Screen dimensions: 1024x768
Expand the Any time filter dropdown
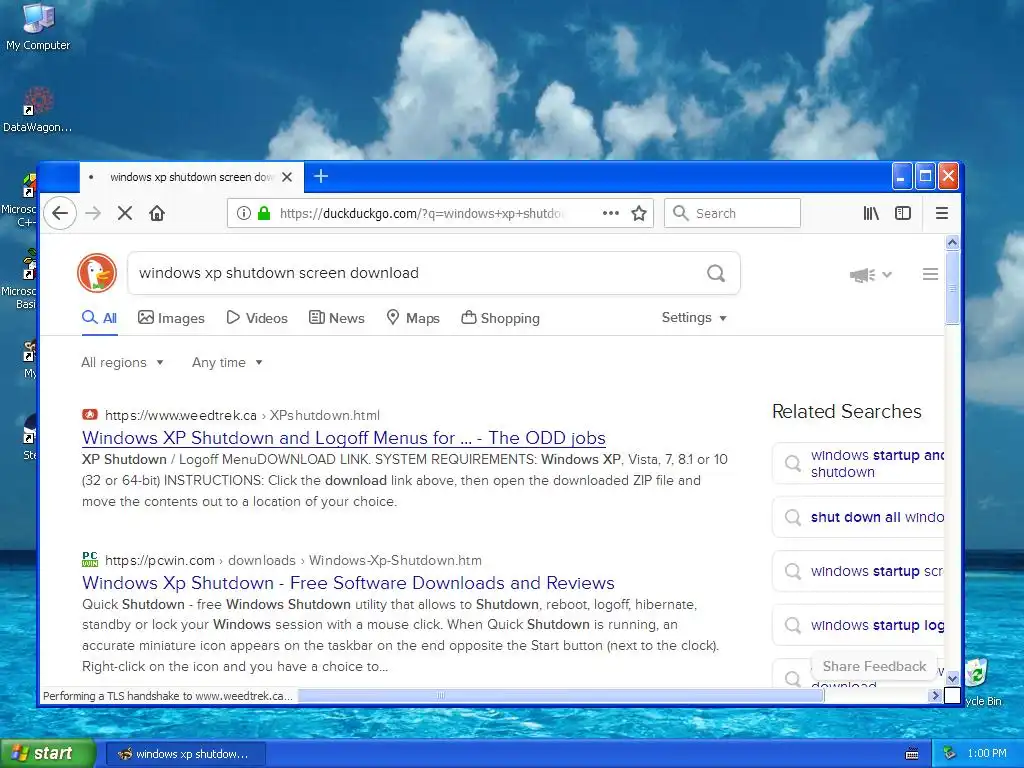click(x=227, y=362)
